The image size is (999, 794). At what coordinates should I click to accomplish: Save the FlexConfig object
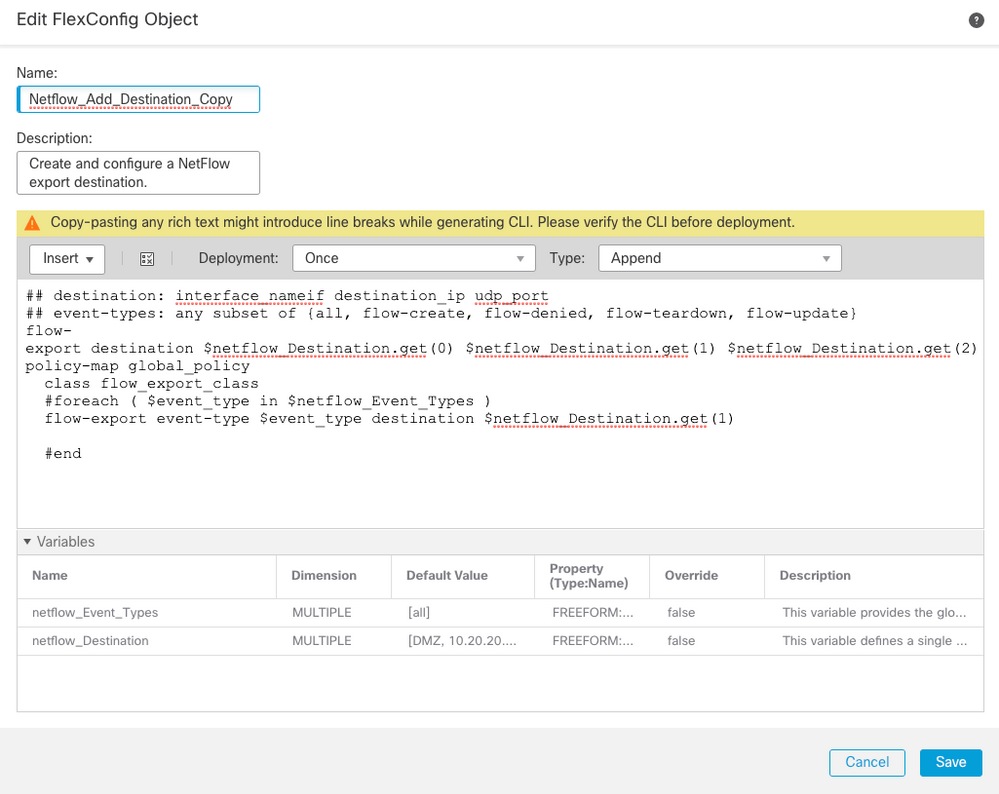pyautogui.click(x=949, y=762)
